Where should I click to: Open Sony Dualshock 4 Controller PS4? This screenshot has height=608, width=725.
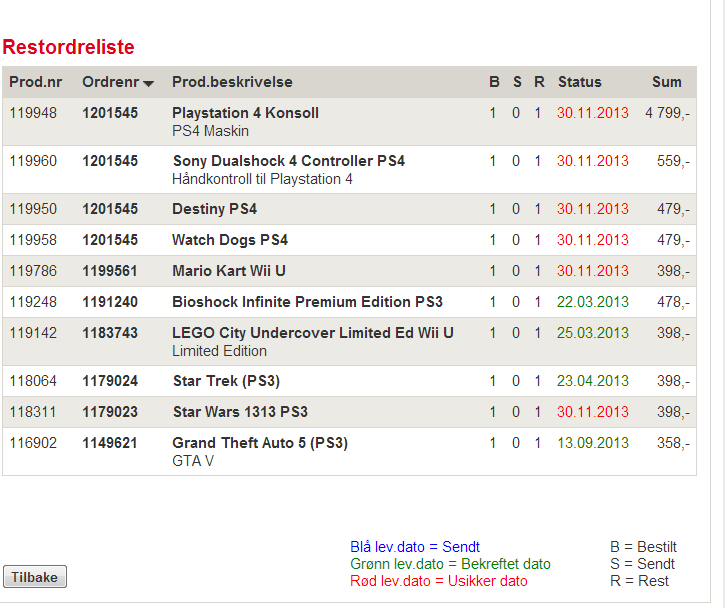click(289, 161)
